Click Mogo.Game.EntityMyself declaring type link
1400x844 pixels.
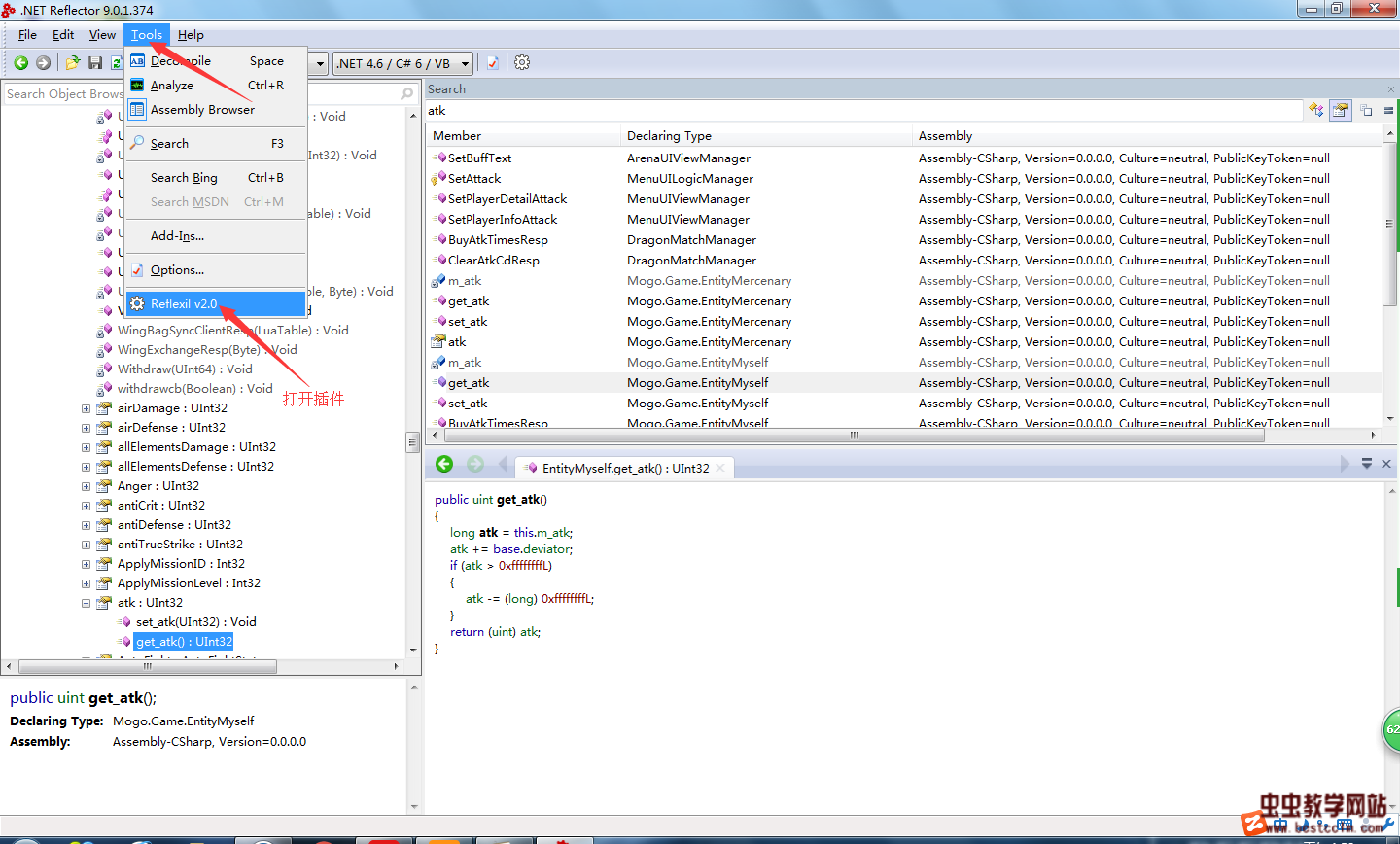pos(183,721)
